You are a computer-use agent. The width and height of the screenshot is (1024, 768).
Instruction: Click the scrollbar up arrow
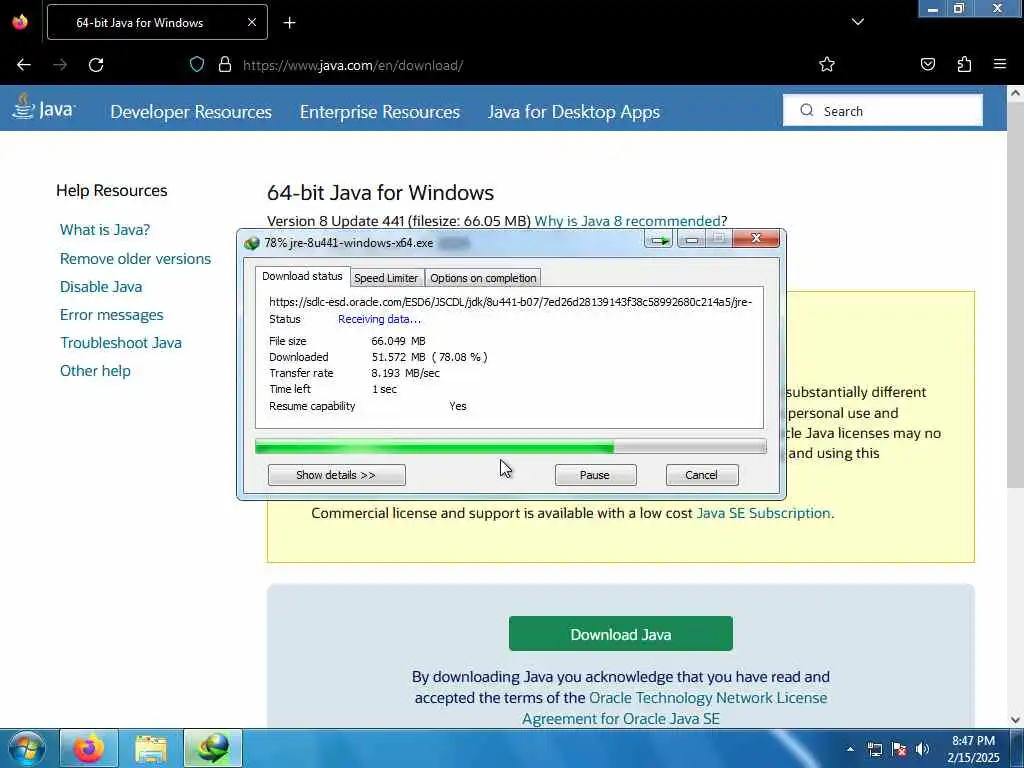(x=1015, y=93)
